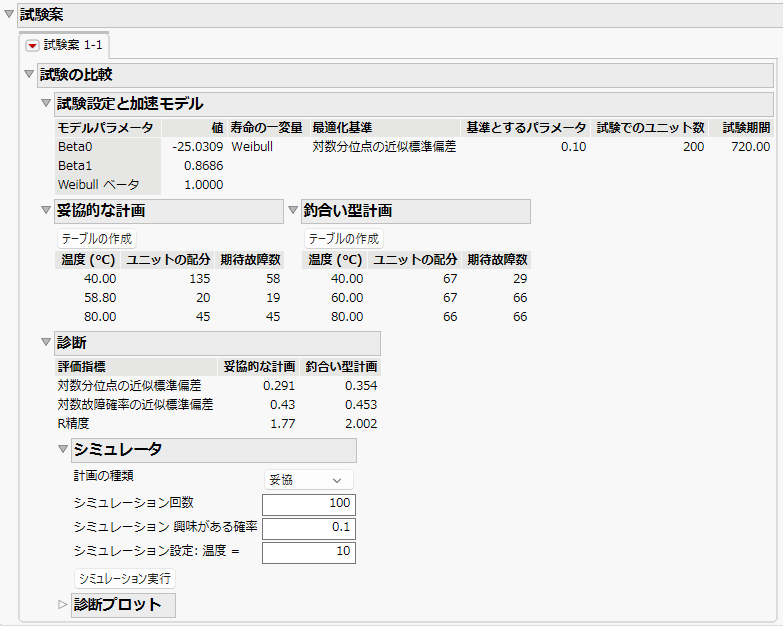This screenshot has width=783, height=626.
Task: Click the シミュレーション設定: 温度 input field
Action: pyautogui.click(x=309, y=552)
